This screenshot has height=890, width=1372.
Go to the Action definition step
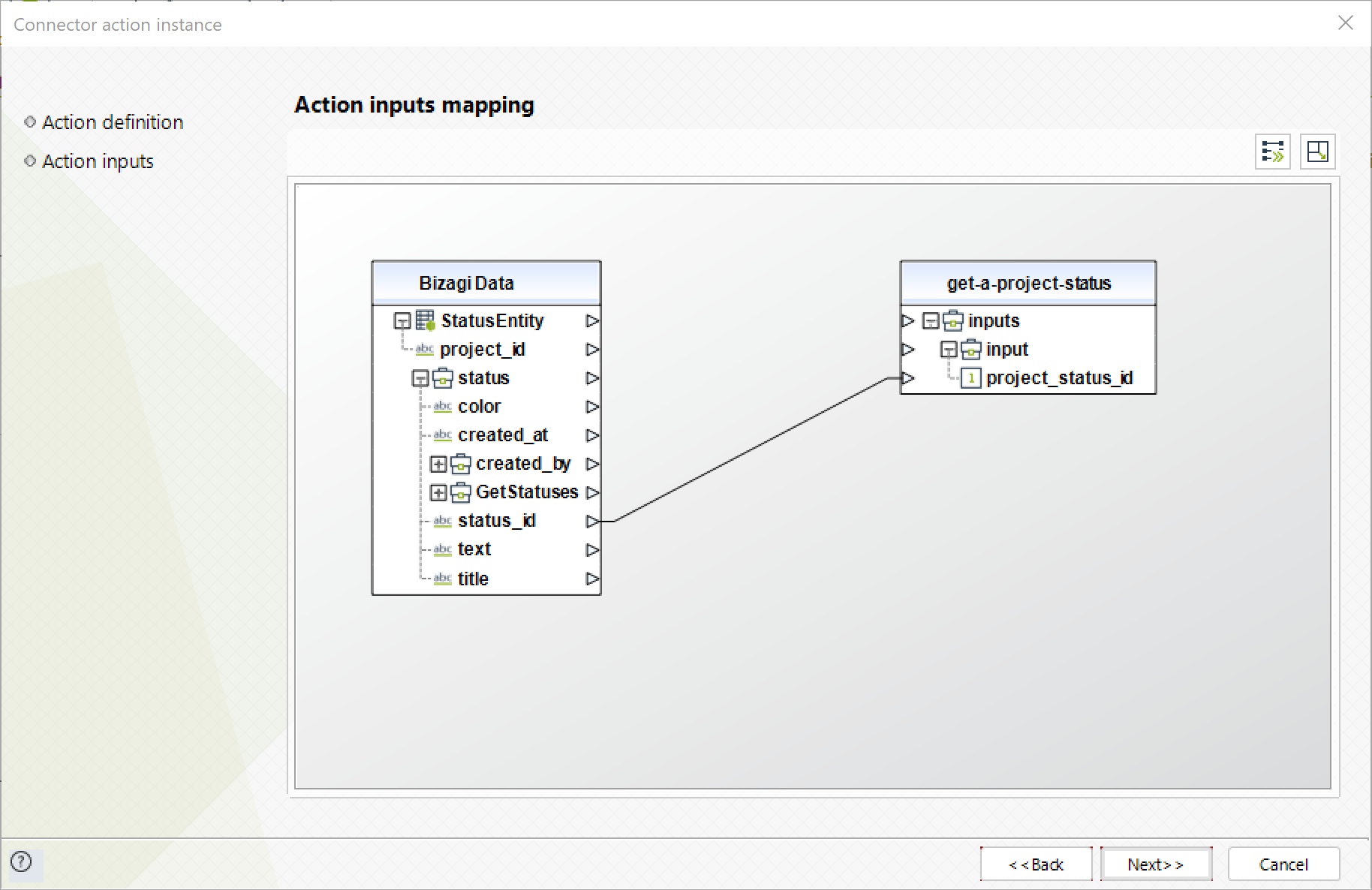pyautogui.click(x=113, y=122)
